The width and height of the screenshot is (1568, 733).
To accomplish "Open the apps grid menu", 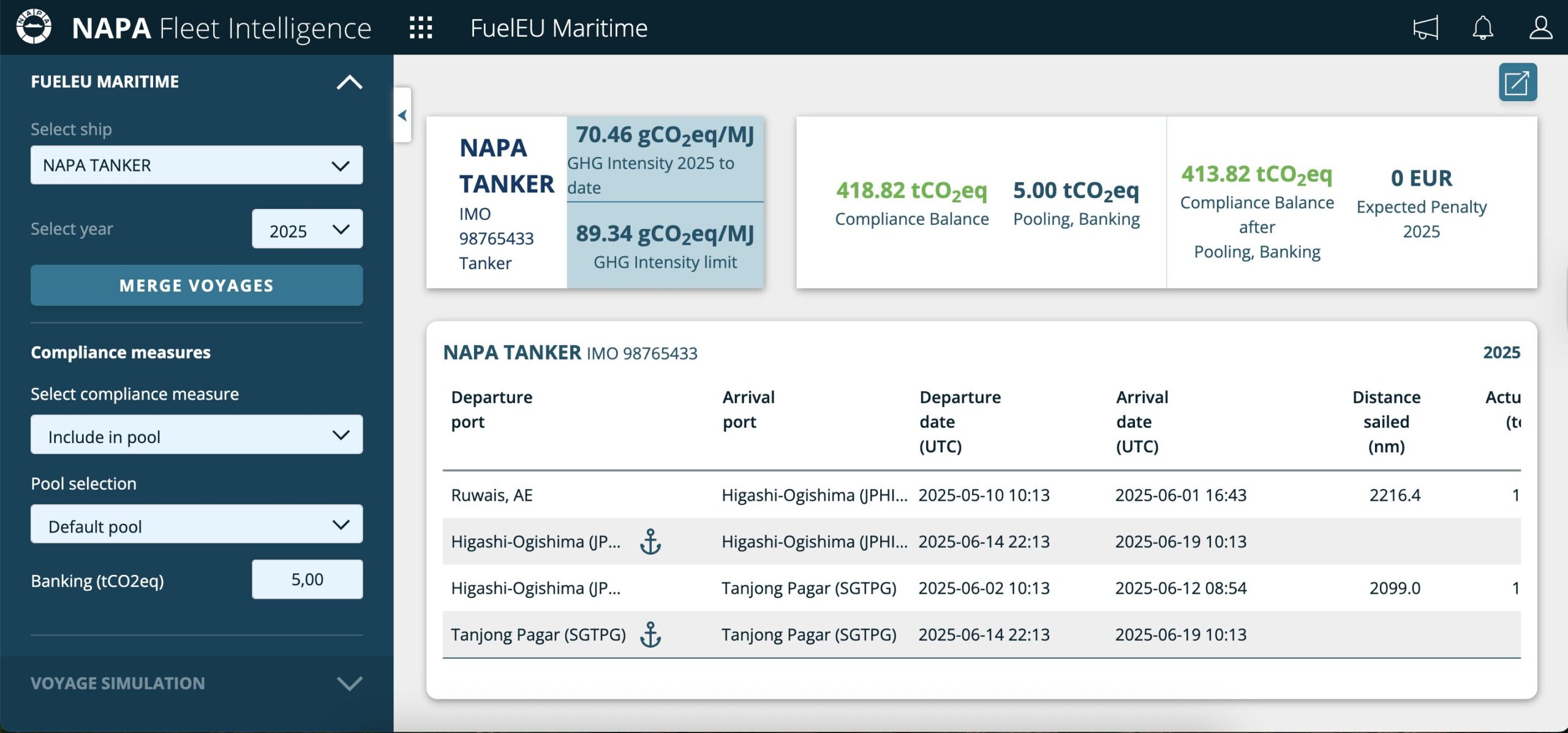I will point(421,28).
